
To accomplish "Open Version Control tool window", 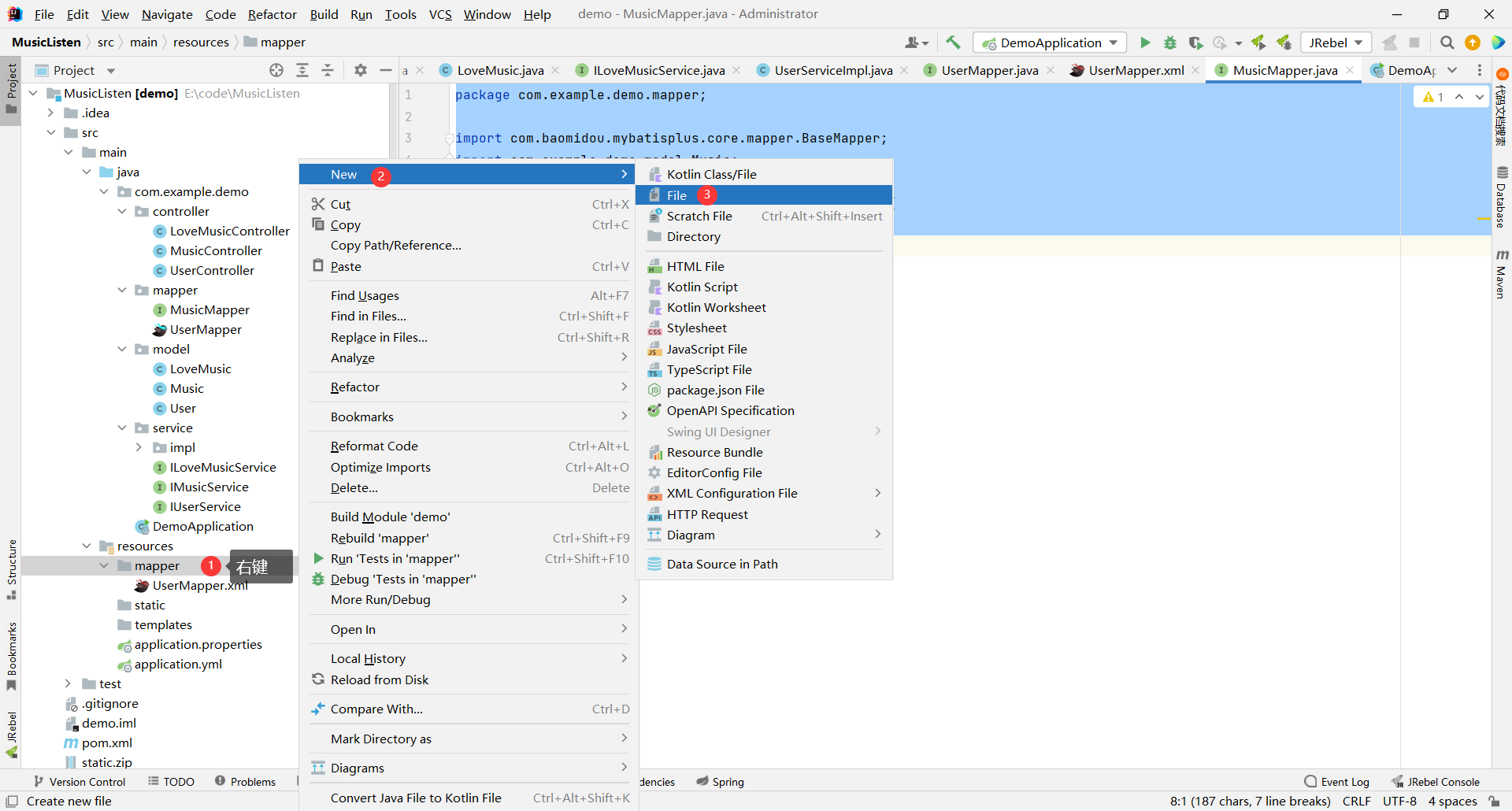I will point(80,782).
